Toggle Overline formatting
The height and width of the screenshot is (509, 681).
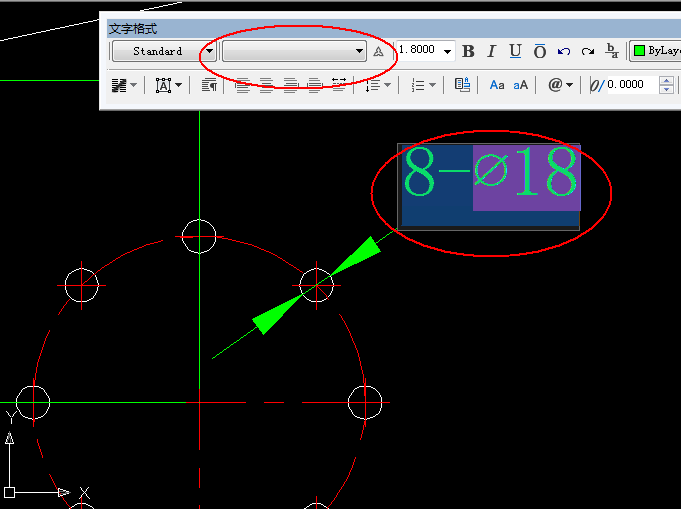pos(539,51)
